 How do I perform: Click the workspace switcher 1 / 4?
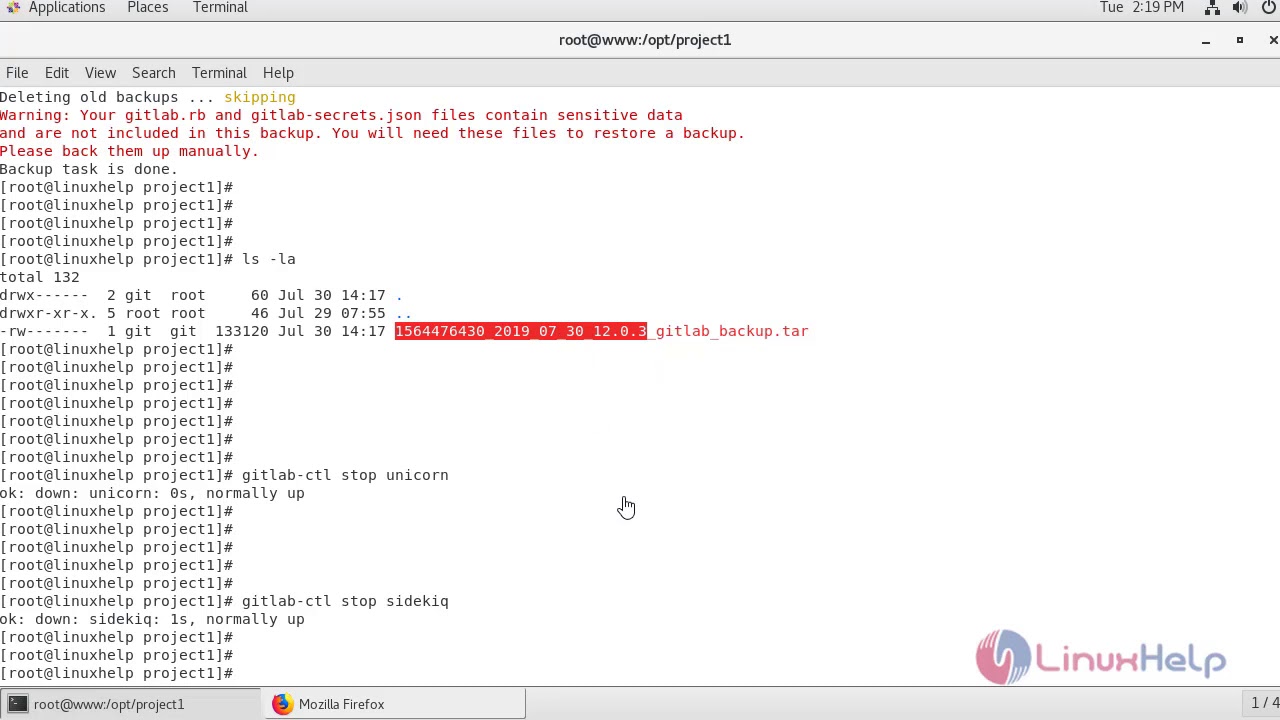click(x=1264, y=704)
